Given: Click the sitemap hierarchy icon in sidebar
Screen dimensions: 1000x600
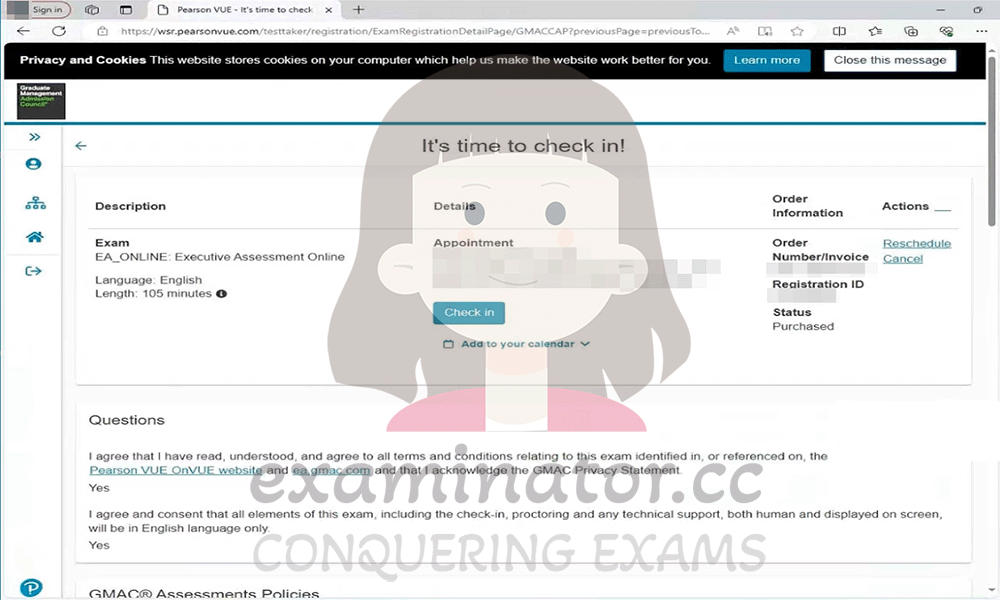Looking at the screenshot, I should point(35,203).
